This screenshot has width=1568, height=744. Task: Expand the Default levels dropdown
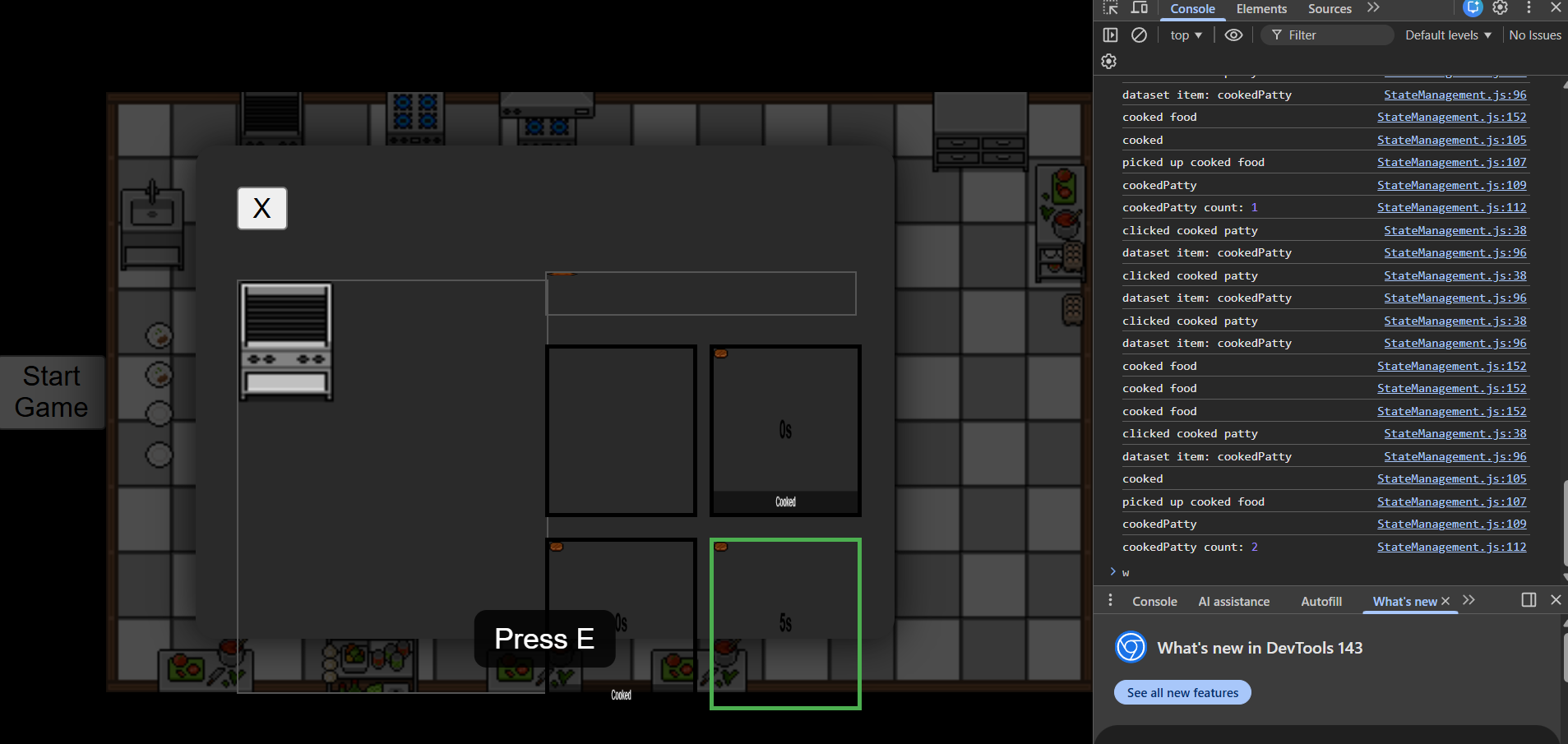click(x=1448, y=35)
